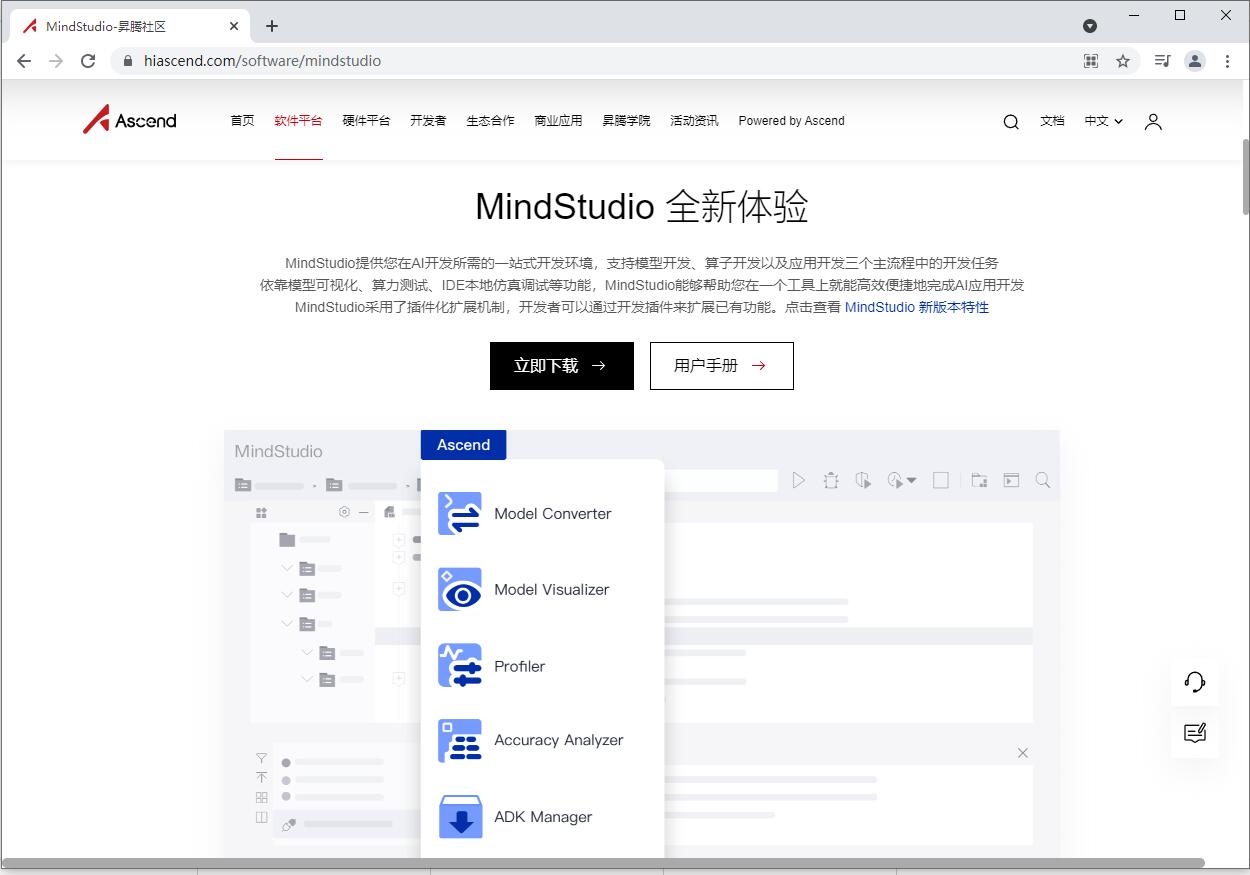Image resolution: width=1250 pixels, height=875 pixels.
Task: Open Chrome profile avatar icon
Action: [x=1195, y=61]
